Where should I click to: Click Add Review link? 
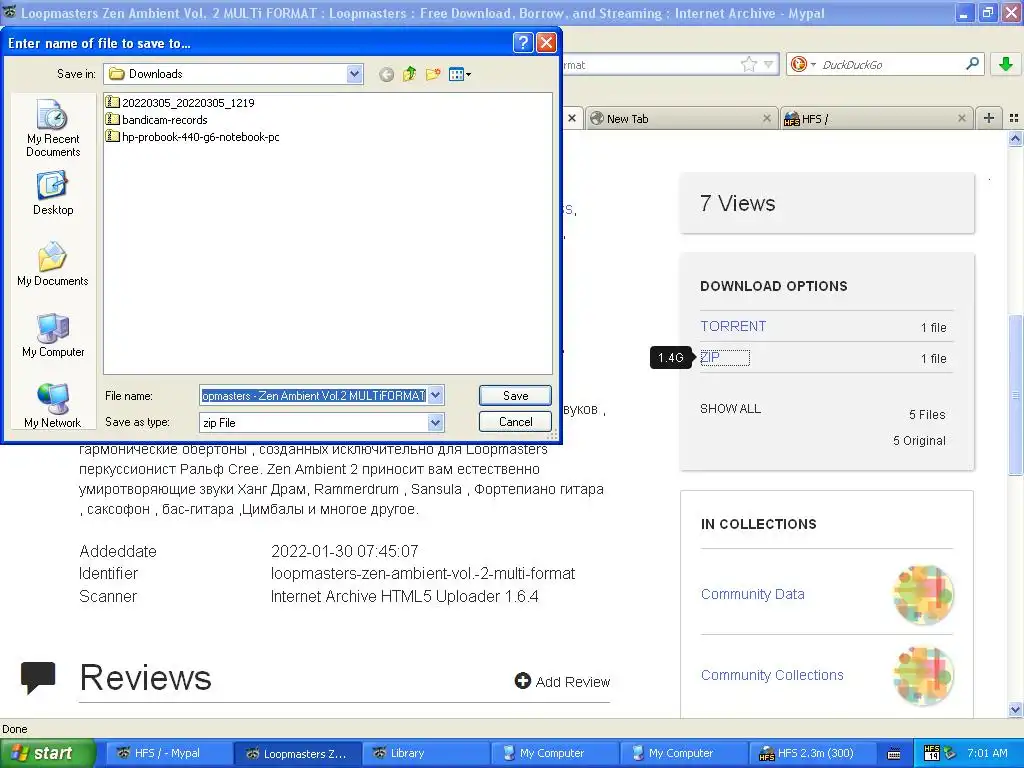562,682
